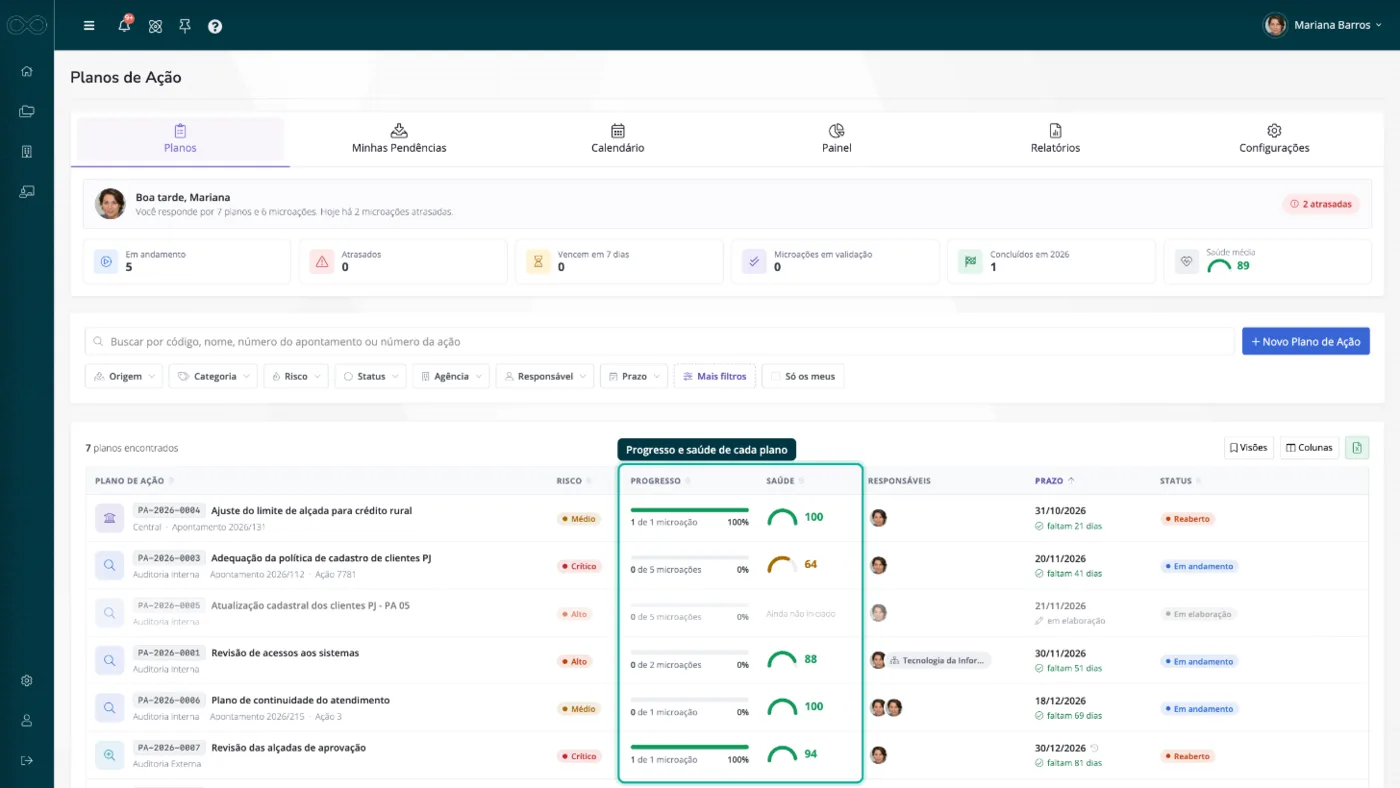This screenshot has height=788, width=1400.
Task: Click the magnifier icon of plan PA-2026-0003
Action: point(109,566)
